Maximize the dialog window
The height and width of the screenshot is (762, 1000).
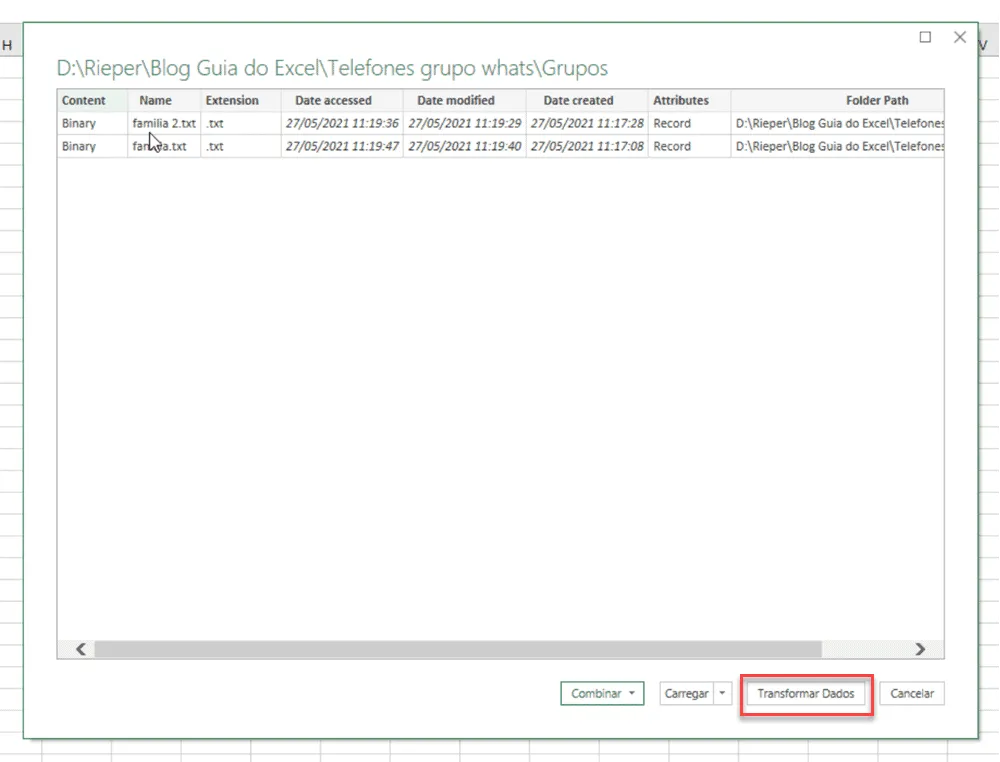pos(925,37)
